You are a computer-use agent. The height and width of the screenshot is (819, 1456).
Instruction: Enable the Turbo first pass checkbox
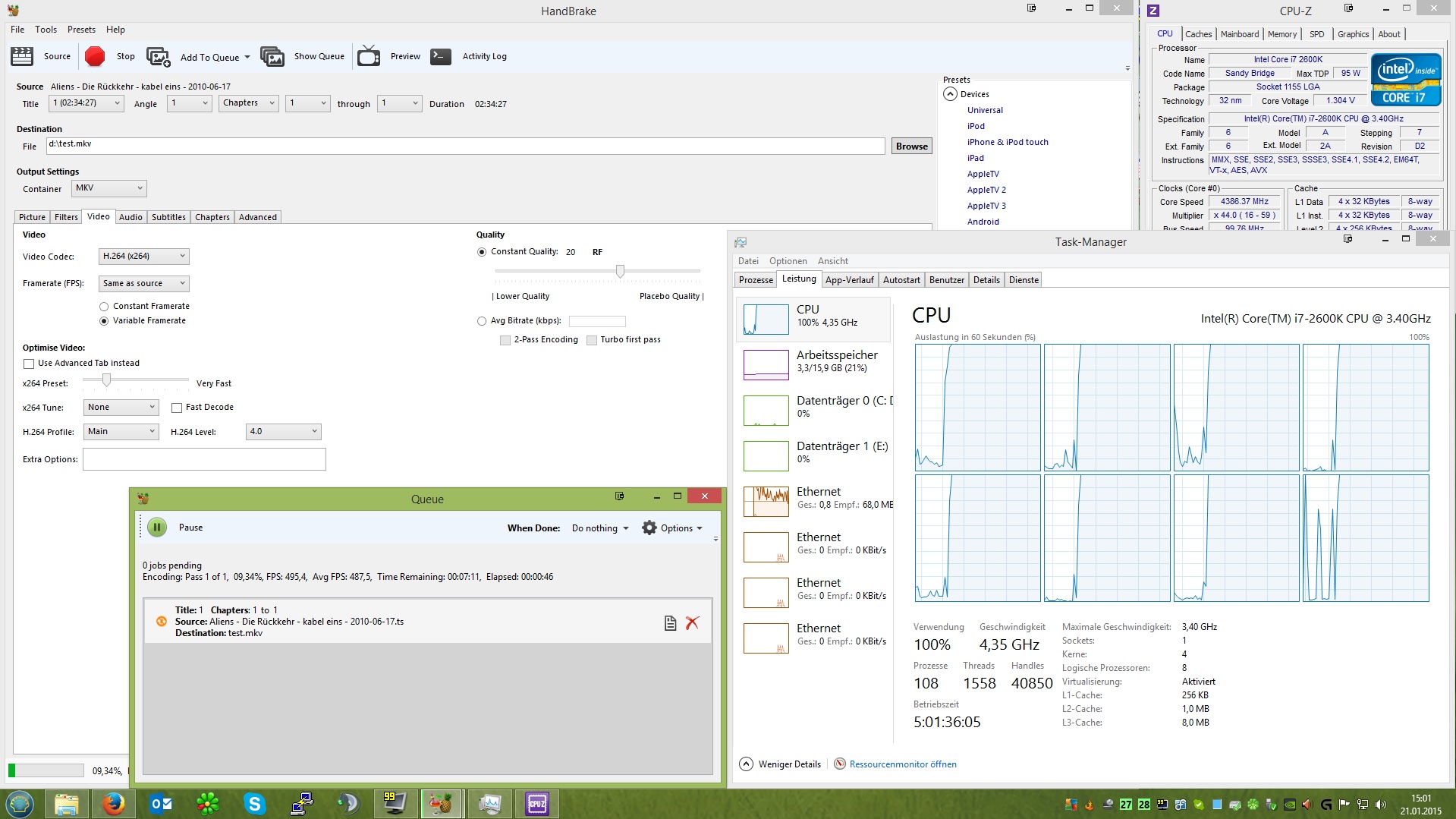[x=592, y=340]
